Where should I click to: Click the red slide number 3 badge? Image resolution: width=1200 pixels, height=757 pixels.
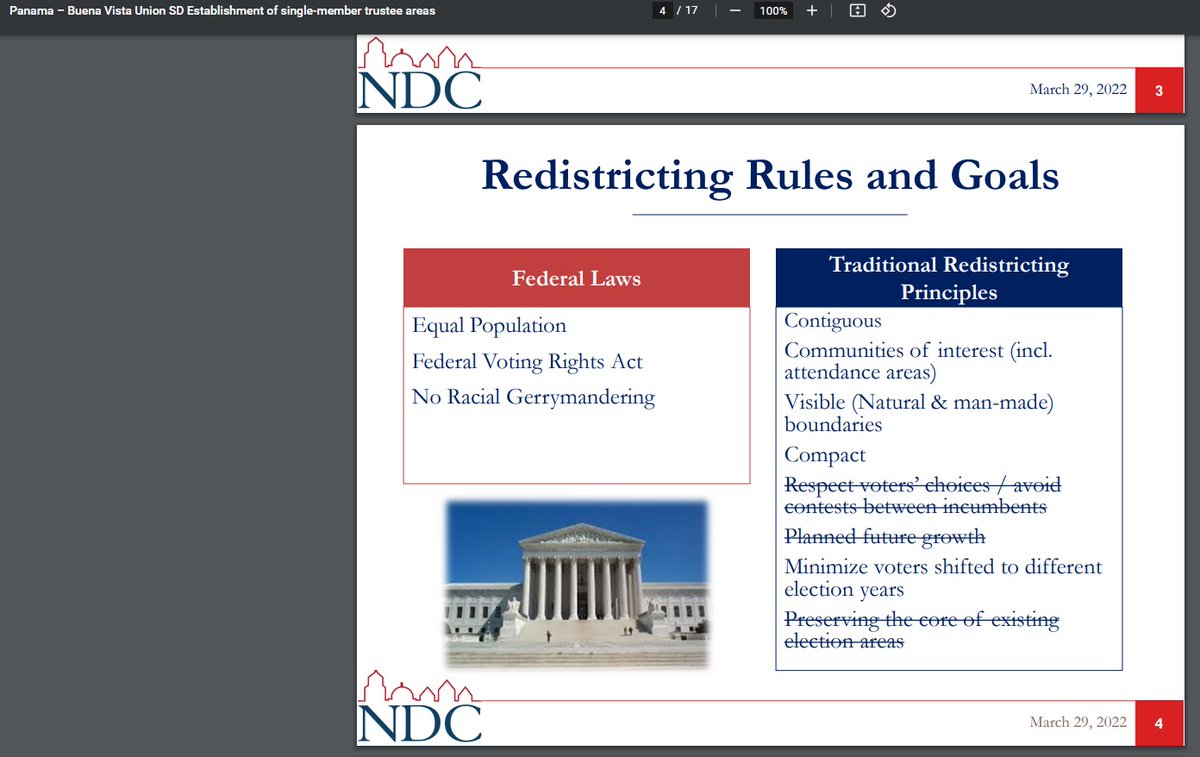pyautogui.click(x=1158, y=90)
